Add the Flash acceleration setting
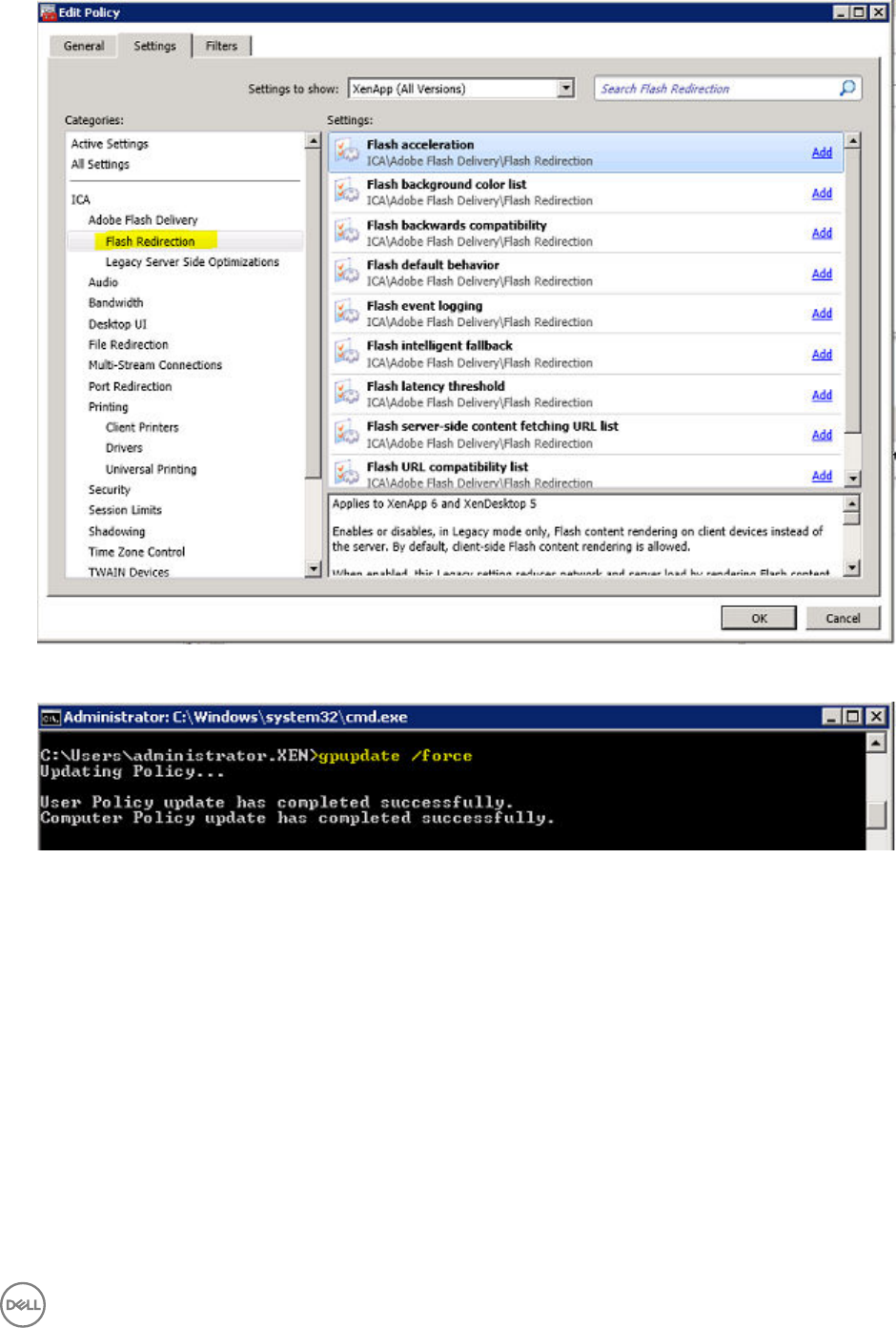 click(x=822, y=153)
